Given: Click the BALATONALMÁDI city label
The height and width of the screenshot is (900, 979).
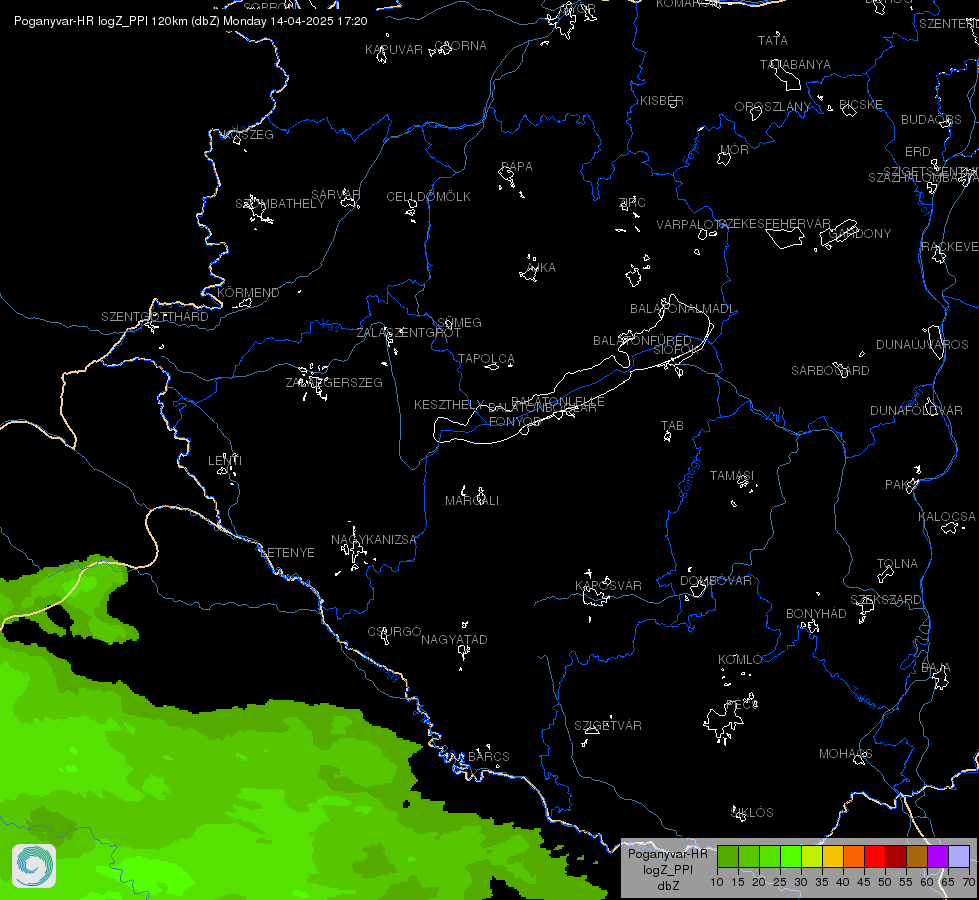Looking at the screenshot, I should click(682, 309).
